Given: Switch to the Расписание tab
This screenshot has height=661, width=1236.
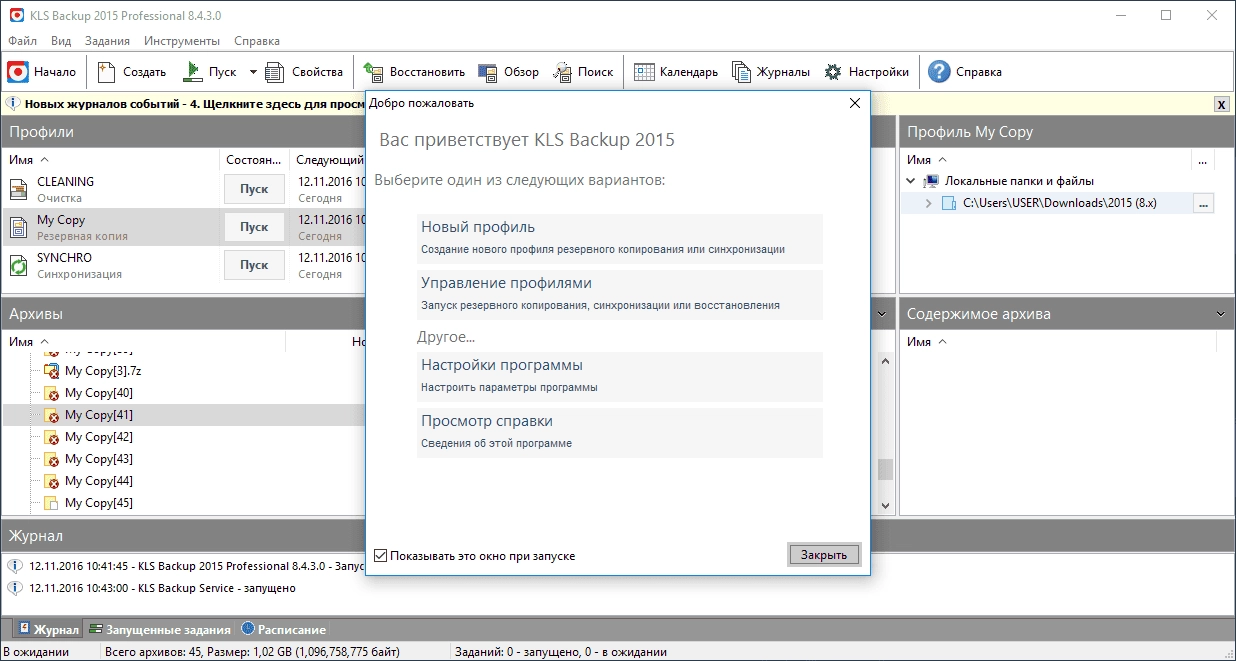Looking at the screenshot, I should pos(283,630).
